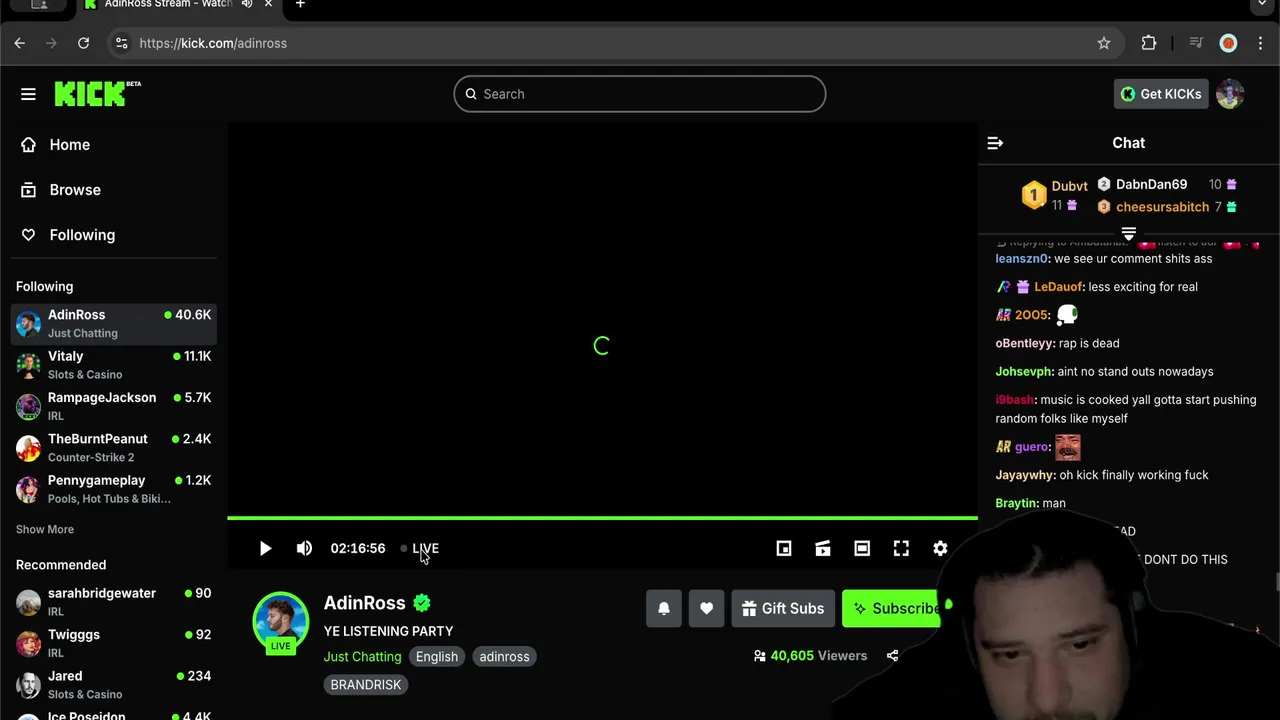
Task: View site information icon in address bar
Action: [121, 43]
